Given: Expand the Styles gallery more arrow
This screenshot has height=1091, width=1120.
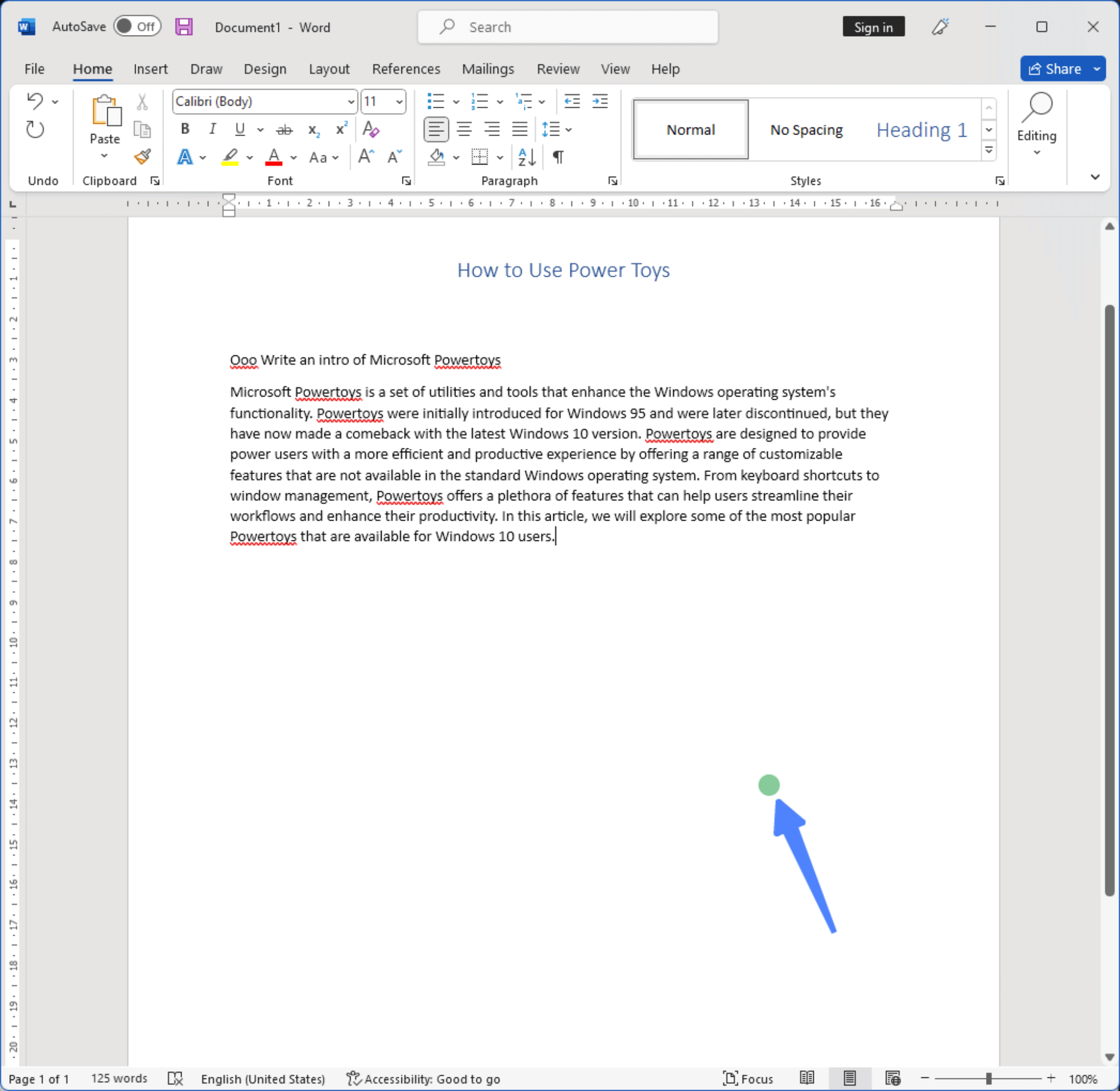Looking at the screenshot, I should 989,151.
